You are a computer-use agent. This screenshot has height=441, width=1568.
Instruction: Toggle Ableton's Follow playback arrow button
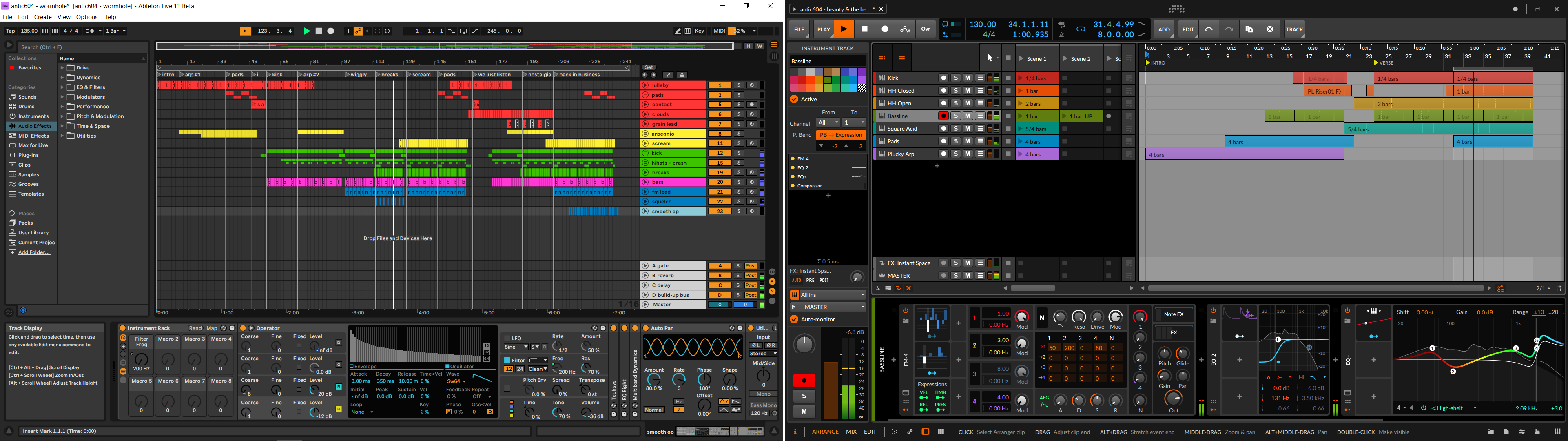click(x=245, y=31)
